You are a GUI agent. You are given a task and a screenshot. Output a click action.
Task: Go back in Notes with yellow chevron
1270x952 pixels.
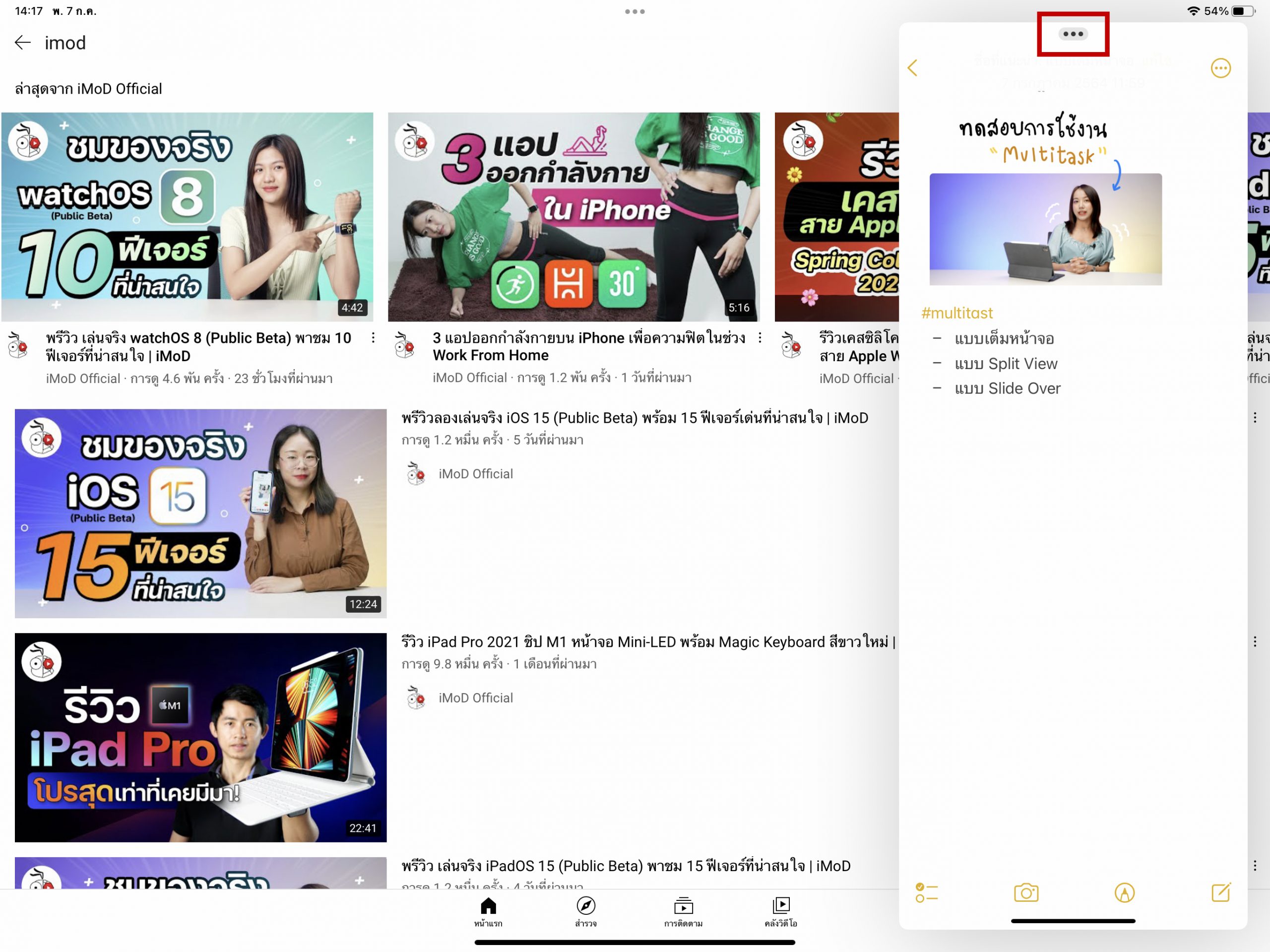click(912, 68)
